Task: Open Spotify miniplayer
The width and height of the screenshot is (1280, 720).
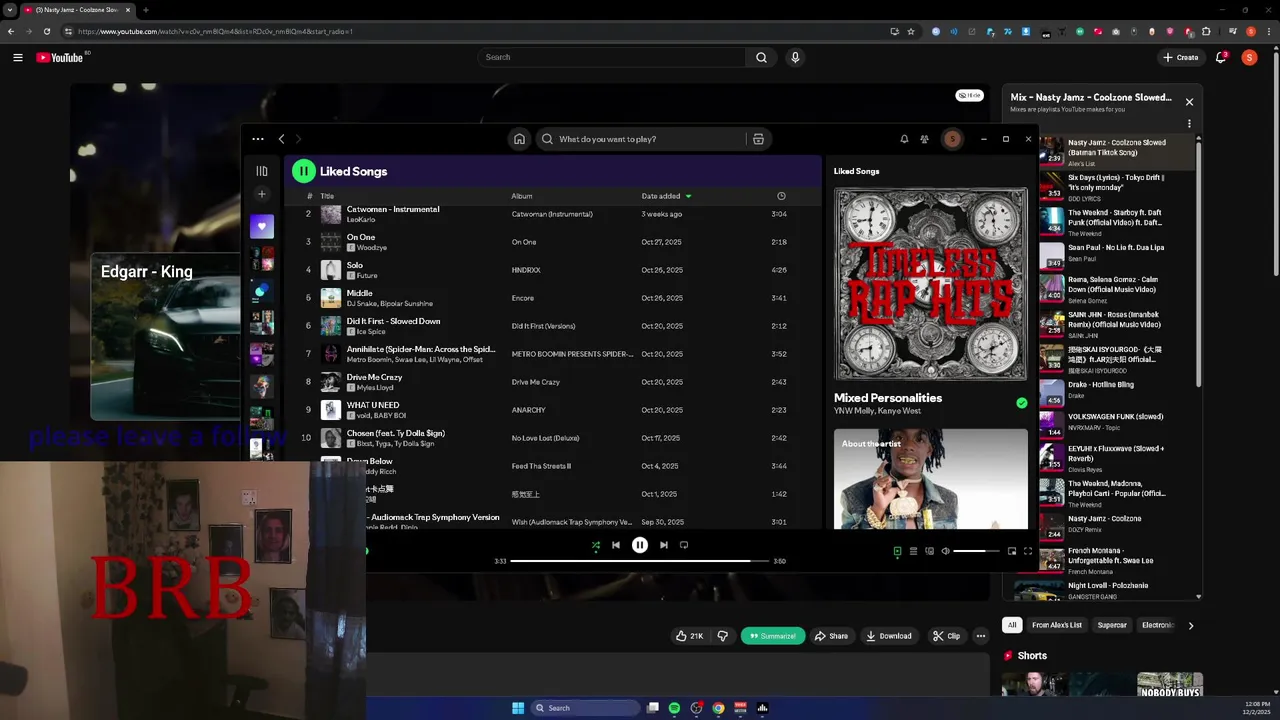Action: [1012, 551]
